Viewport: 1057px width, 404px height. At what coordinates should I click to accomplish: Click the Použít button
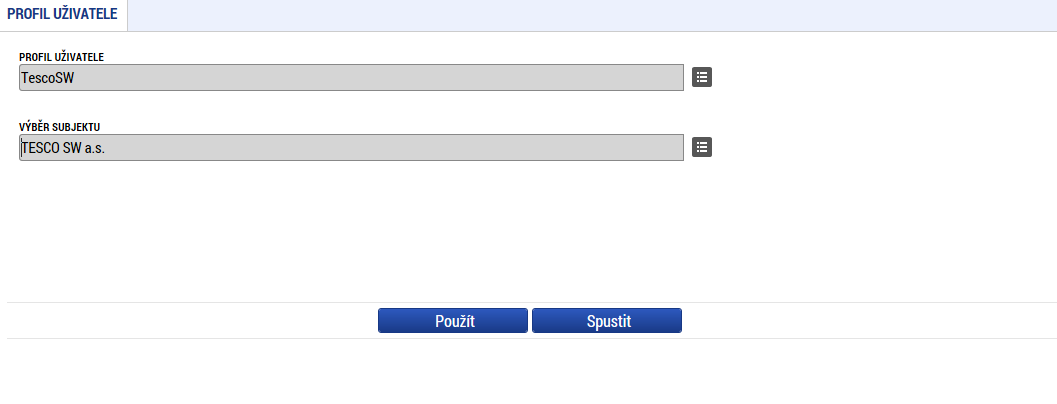(x=452, y=320)
